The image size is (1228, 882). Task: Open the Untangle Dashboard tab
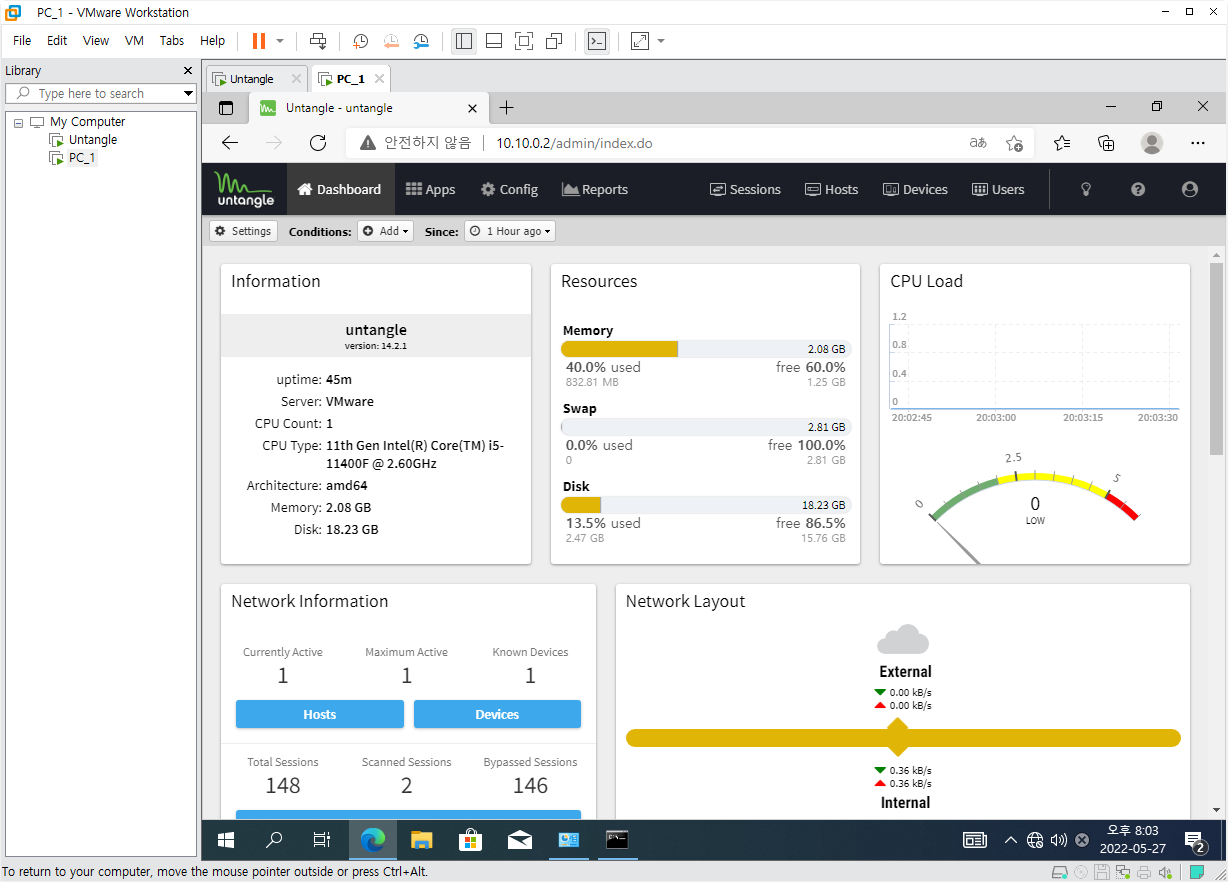(340, 189)
